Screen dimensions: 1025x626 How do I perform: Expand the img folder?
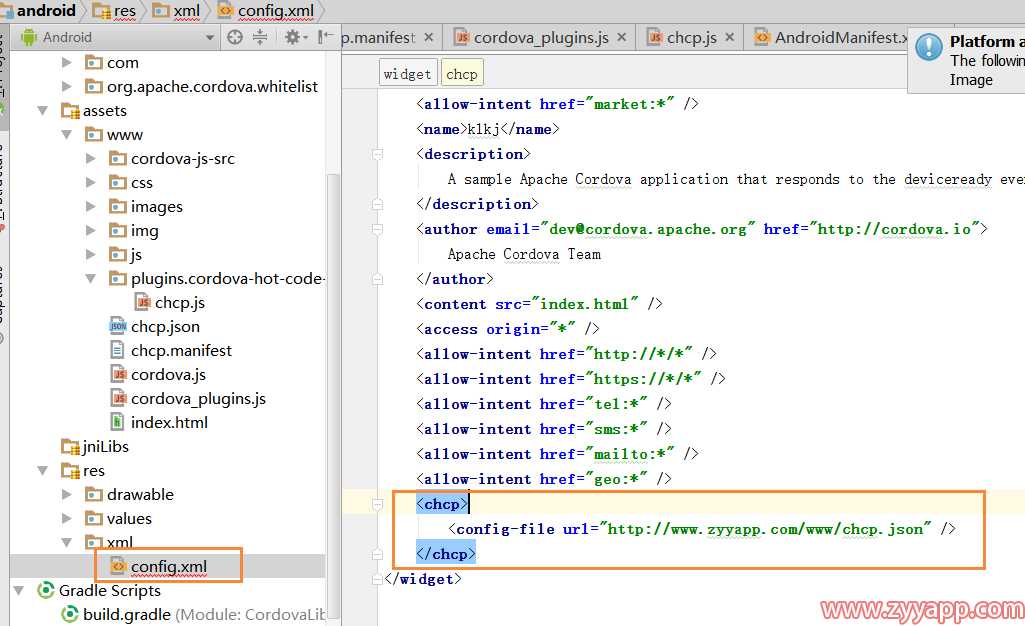click(x=91, y=231)
